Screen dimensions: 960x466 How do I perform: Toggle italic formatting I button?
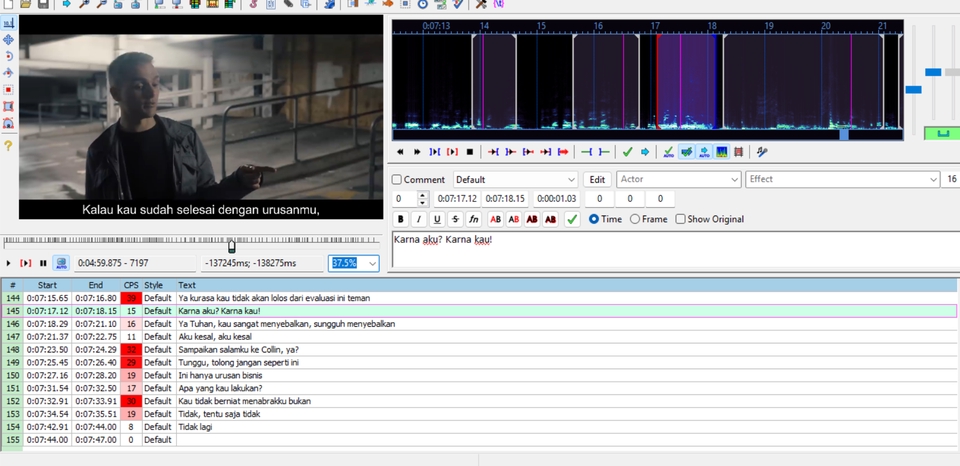tap(419, 219)
